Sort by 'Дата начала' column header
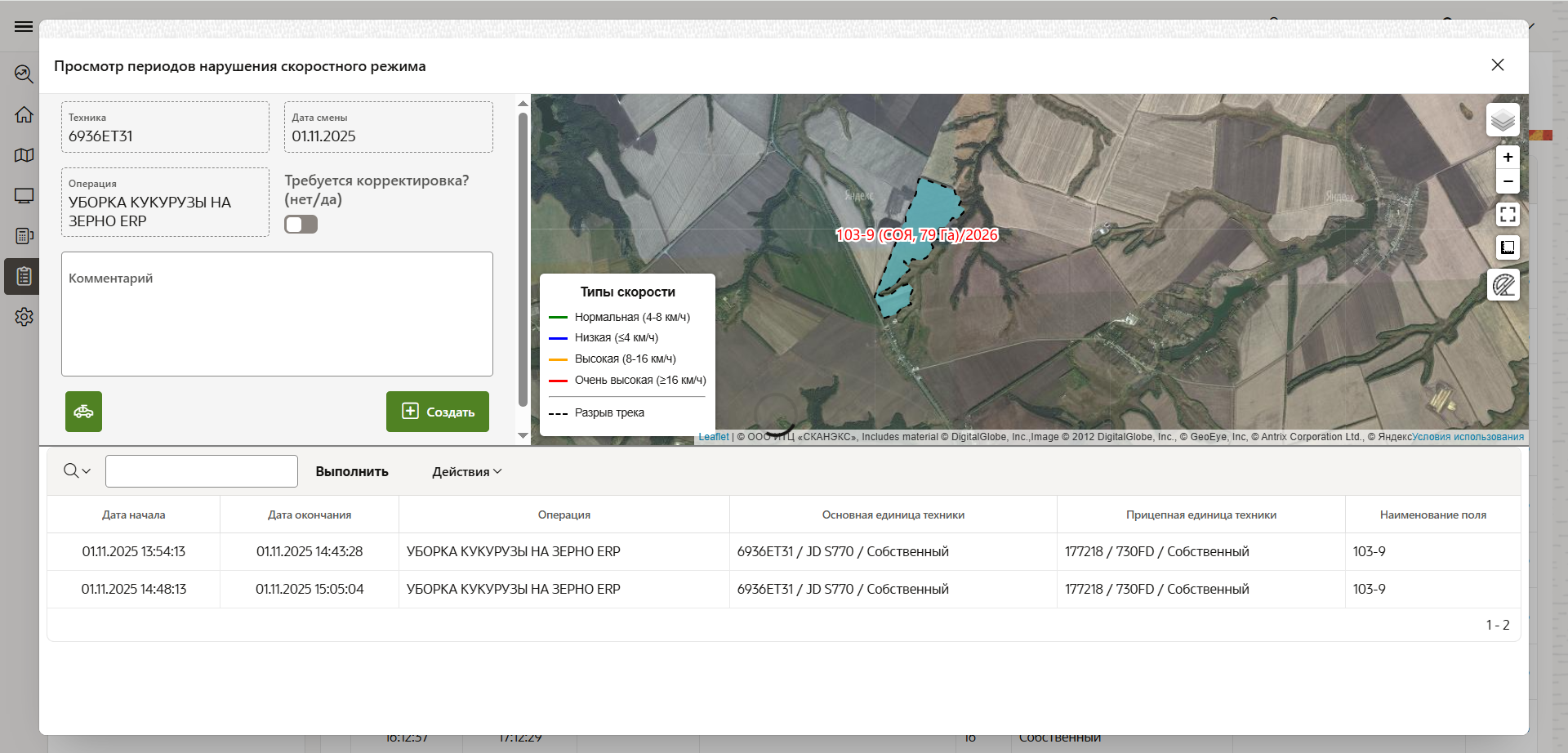1568x753 pixels. pos(133,515)
